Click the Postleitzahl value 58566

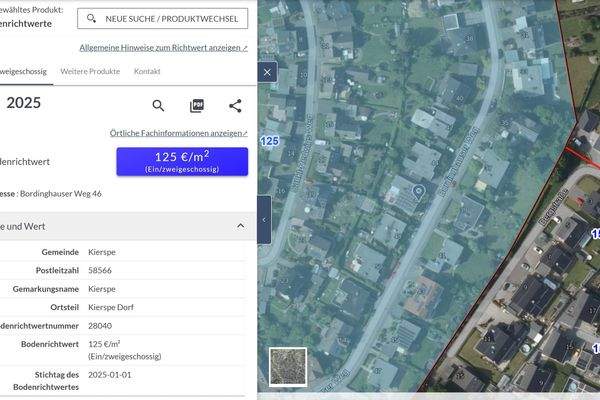[100, 270]
